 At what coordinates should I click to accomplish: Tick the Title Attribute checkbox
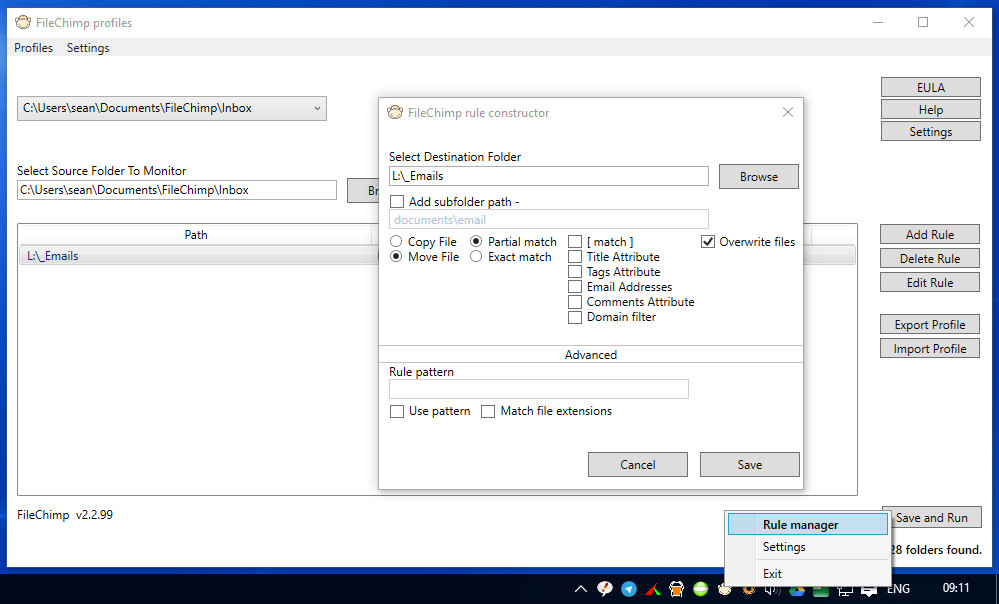pos(575,257)
